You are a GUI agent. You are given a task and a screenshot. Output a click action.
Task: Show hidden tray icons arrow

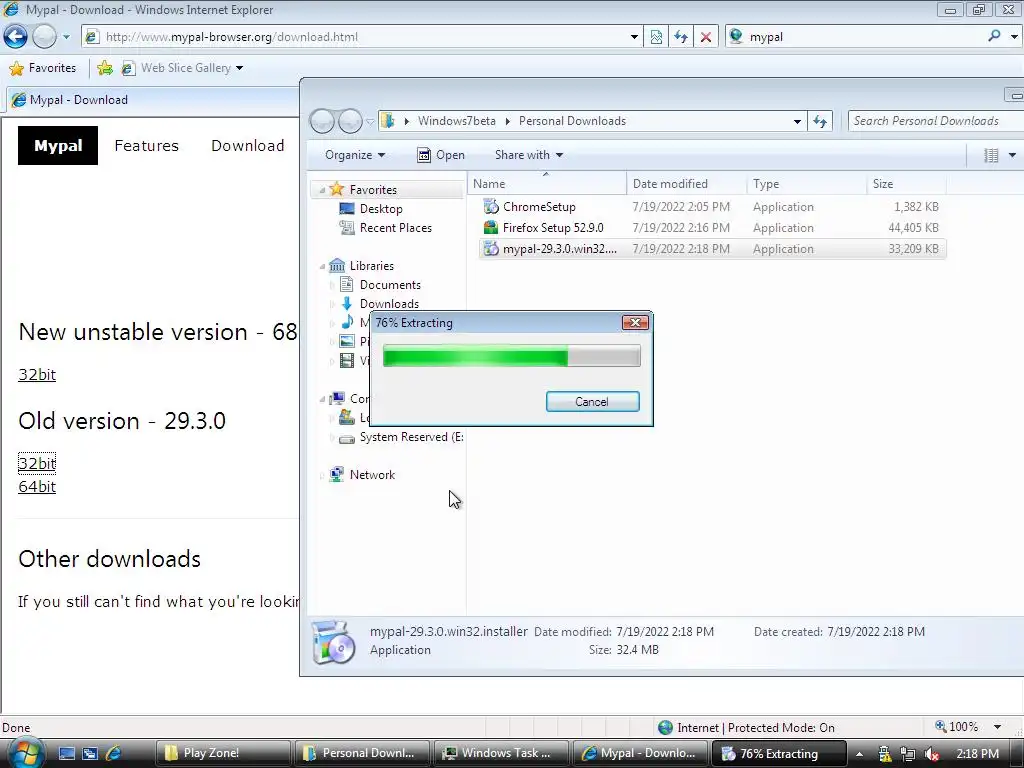click(x=859, y=754)
